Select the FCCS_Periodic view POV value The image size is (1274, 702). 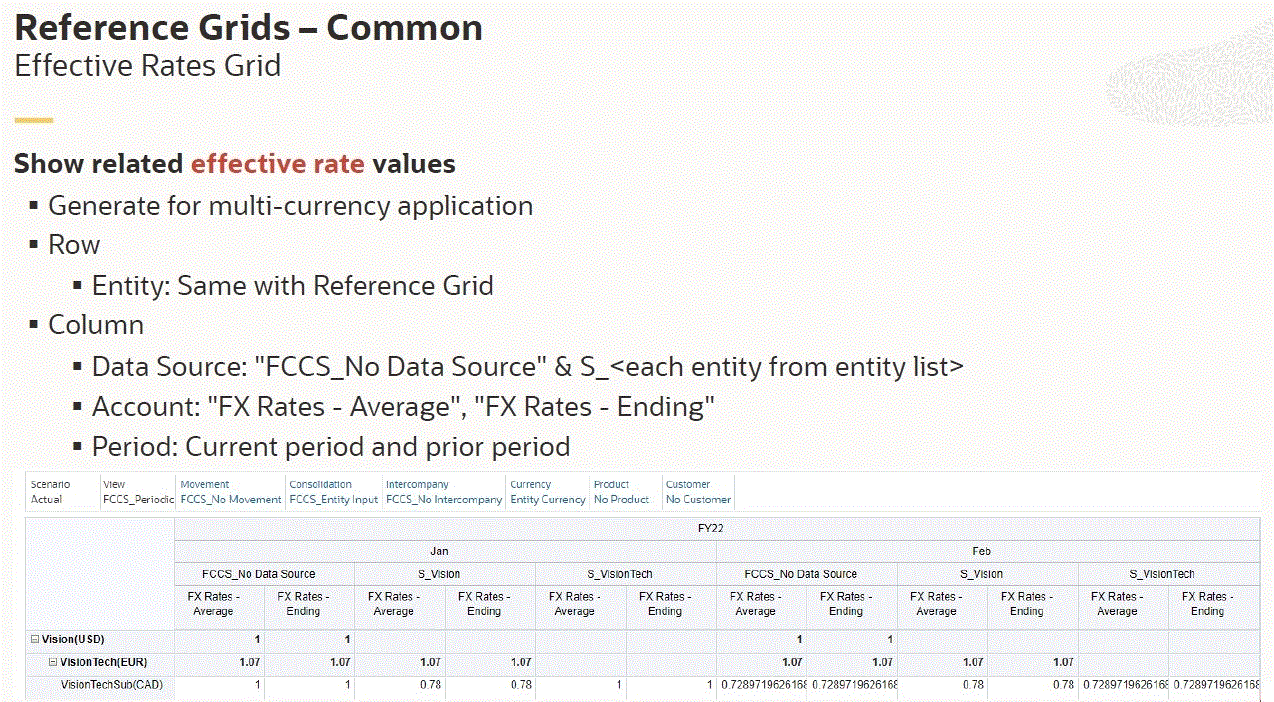tap(138, 499)
